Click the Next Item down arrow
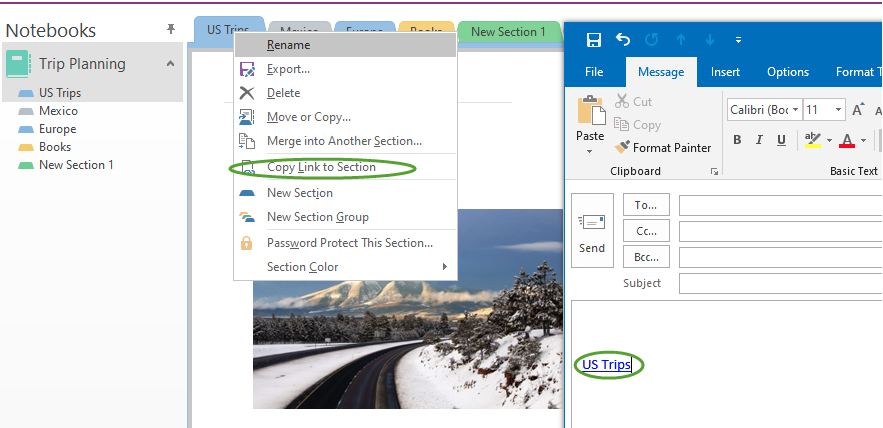883x428 pixels. pyautogui.click(x=710, y=40)
